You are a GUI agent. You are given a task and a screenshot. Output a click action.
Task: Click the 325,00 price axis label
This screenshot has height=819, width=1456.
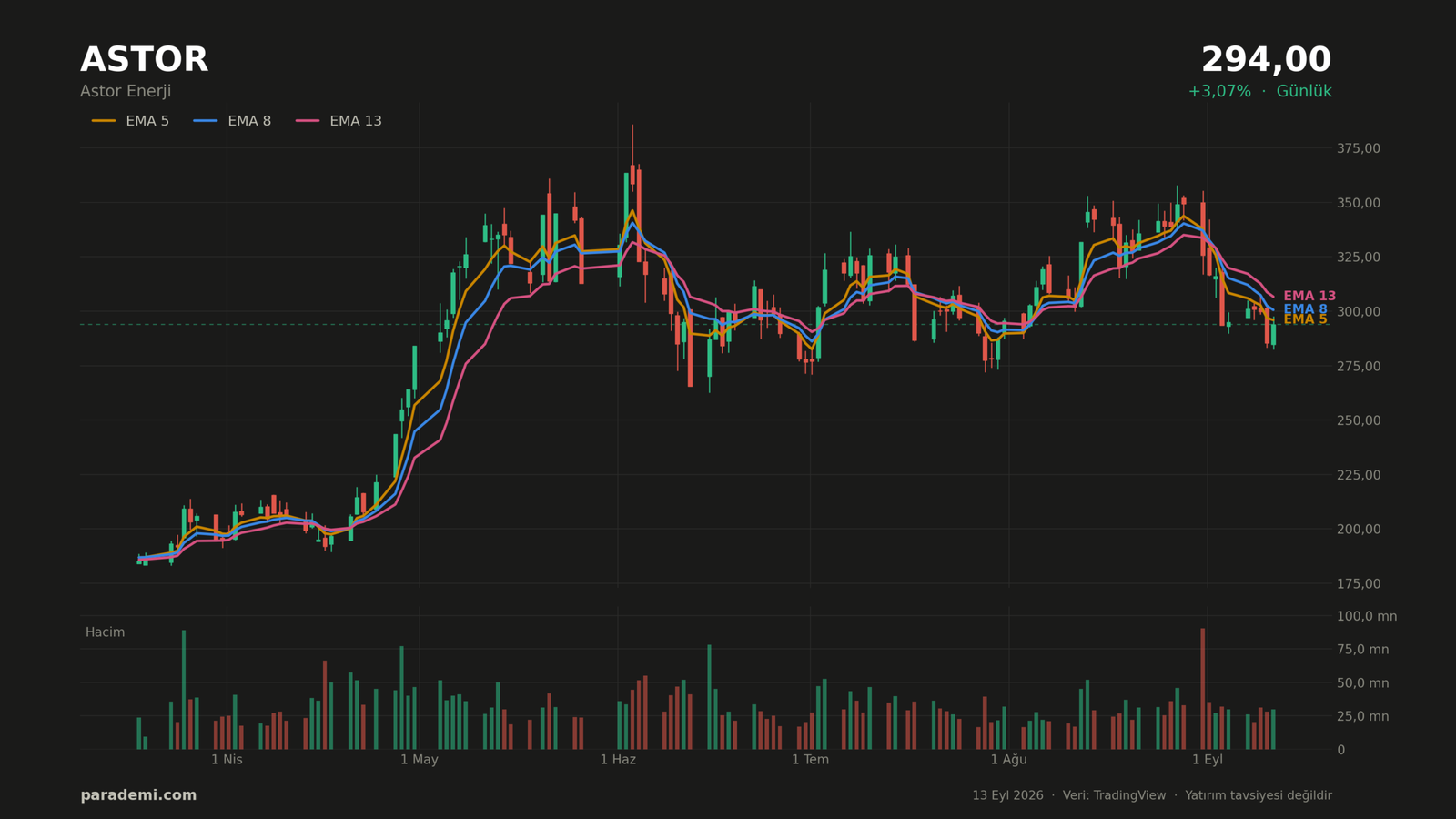click(x=1358, y=258)
